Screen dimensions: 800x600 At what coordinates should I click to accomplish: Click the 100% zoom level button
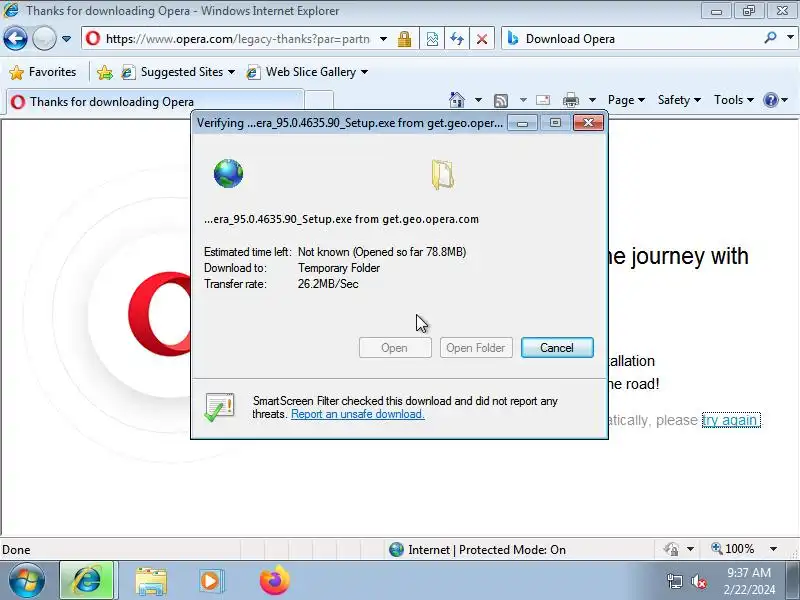[733, 549]
